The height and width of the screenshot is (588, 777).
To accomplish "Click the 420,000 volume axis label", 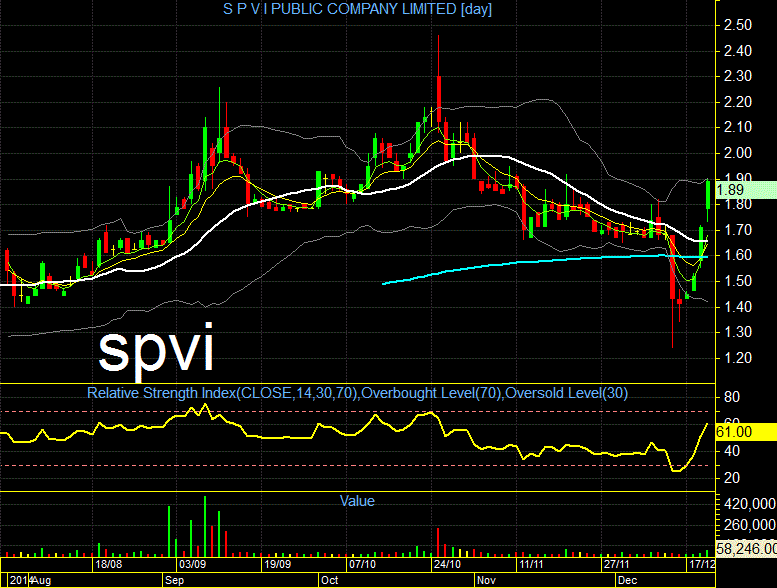I will [750, 504].
